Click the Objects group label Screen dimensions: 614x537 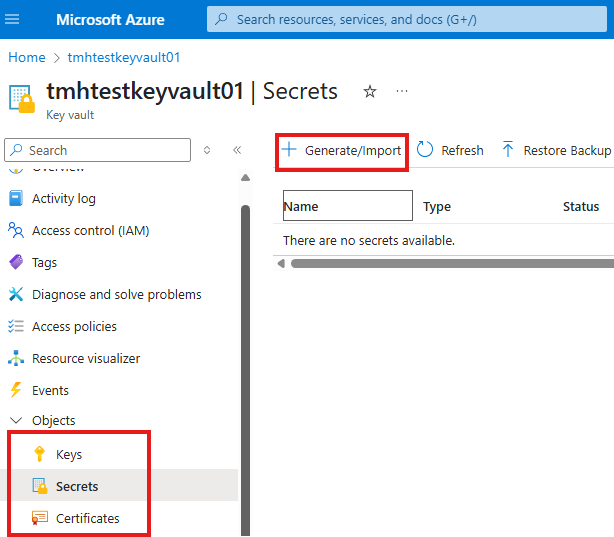point(54,420)
